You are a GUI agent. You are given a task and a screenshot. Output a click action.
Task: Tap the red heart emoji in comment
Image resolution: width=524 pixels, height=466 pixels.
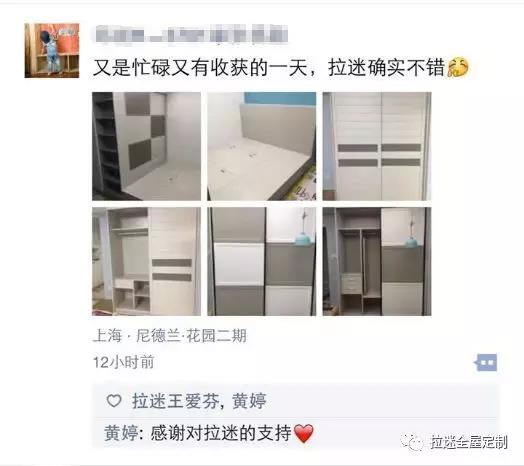coord(303,433)
